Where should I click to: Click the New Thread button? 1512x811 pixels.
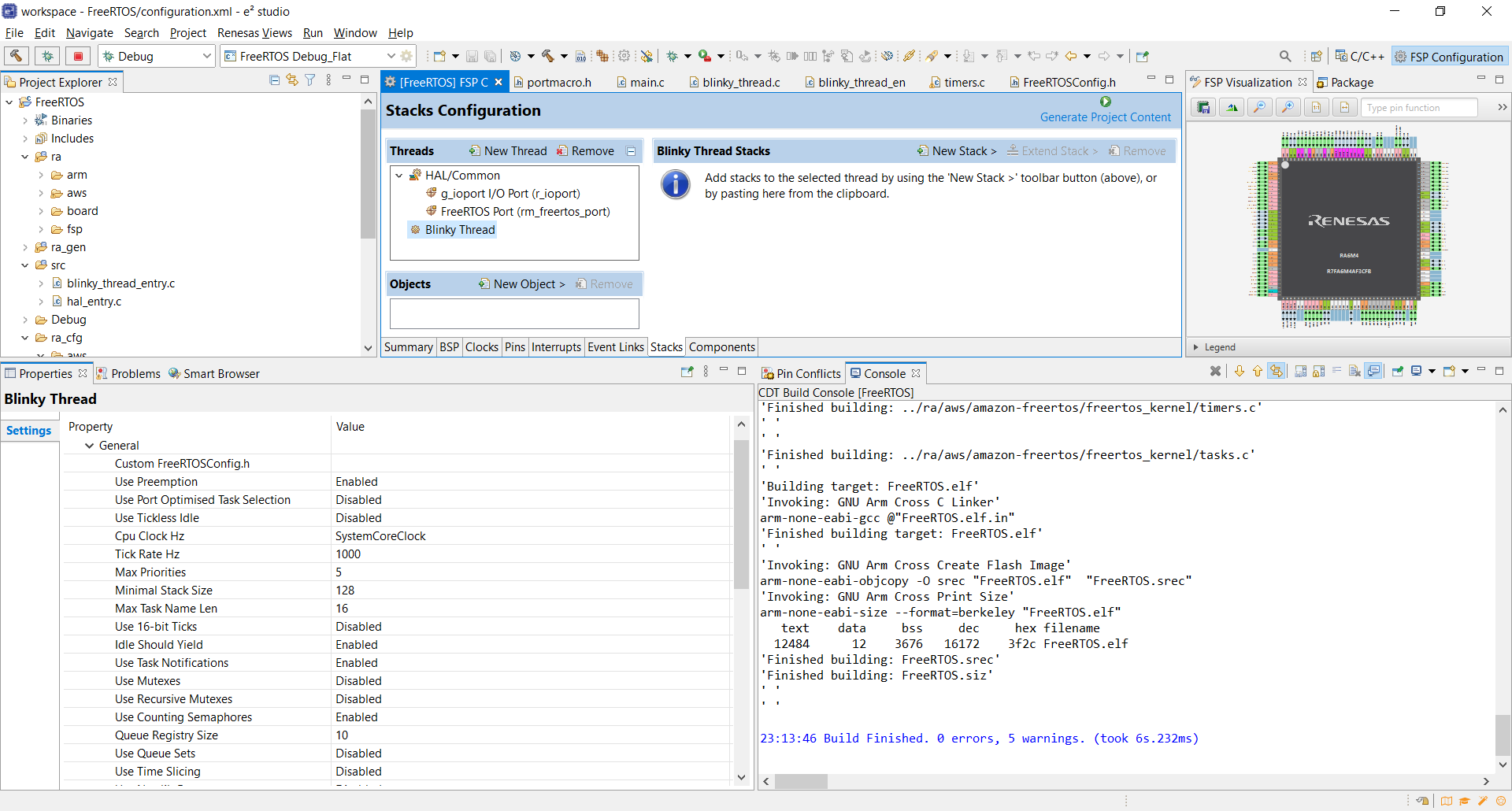(508, 151)
